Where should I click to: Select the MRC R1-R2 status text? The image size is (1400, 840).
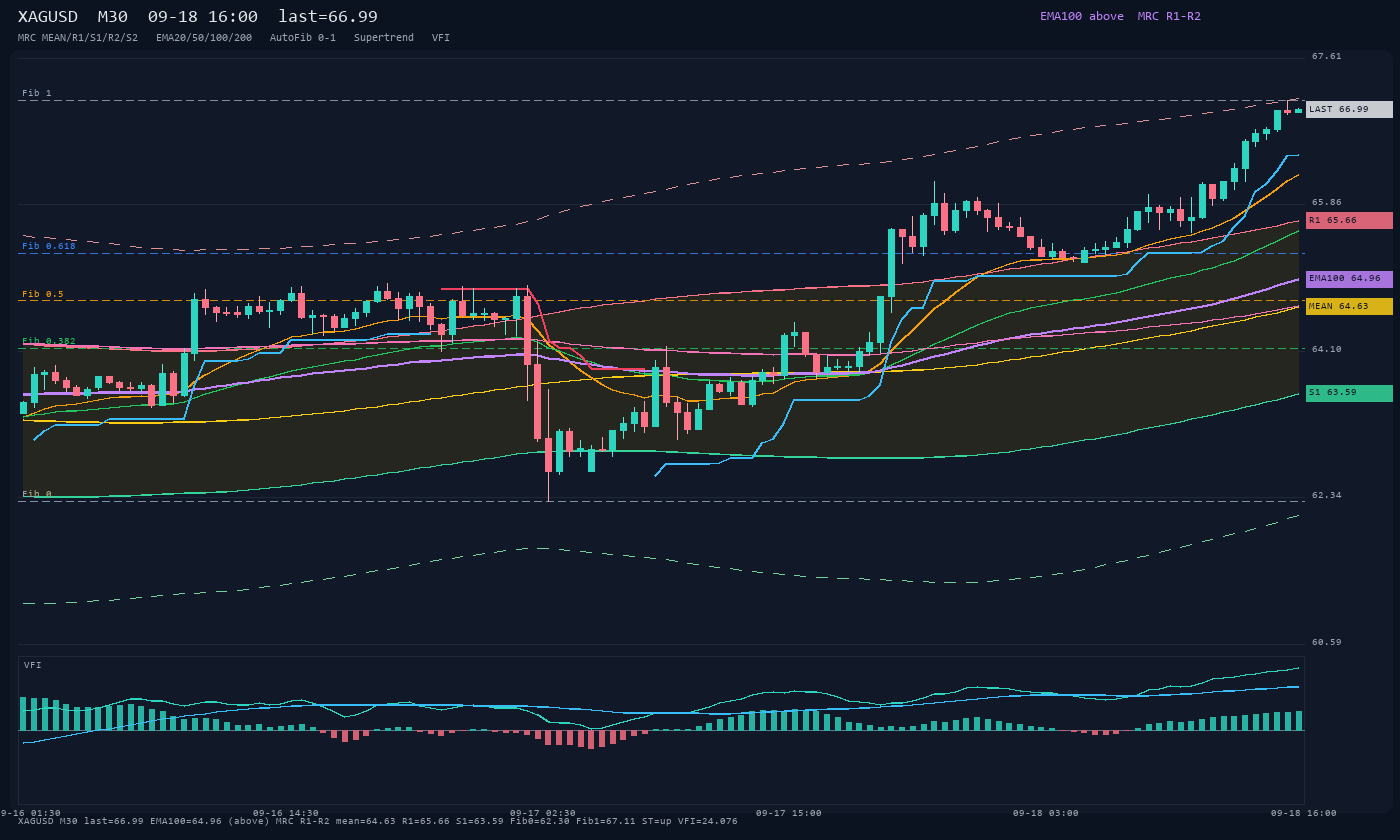1169,16
